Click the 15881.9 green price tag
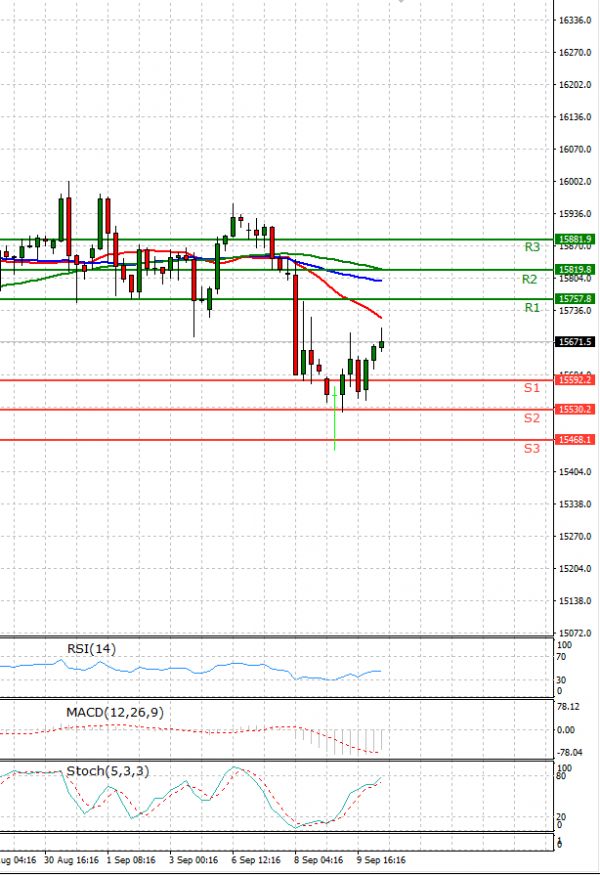This screenshot has width=600, height=875. (x=575, y=239)
